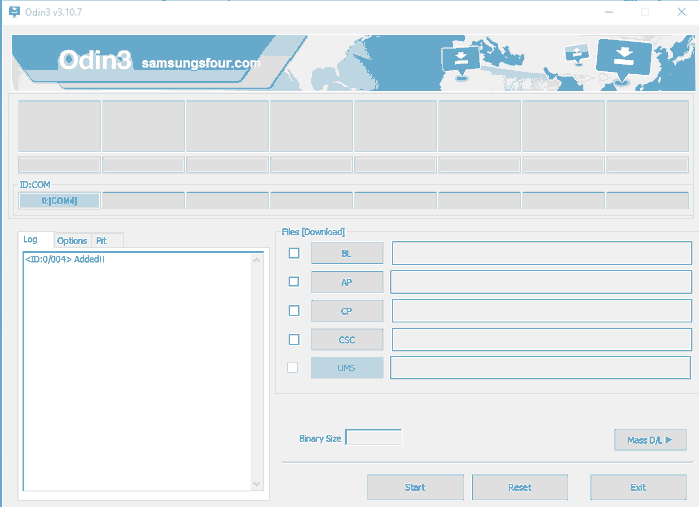699x507 pixels.
Task: Click the BL file path field
Action: coord(542,253)
